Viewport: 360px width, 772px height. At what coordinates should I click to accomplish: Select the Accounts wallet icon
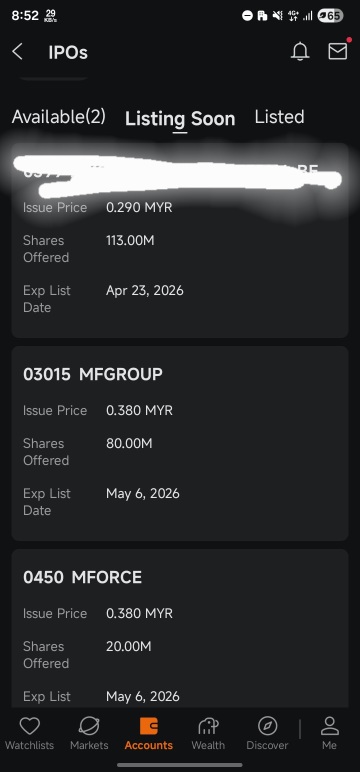click(149, 726)
